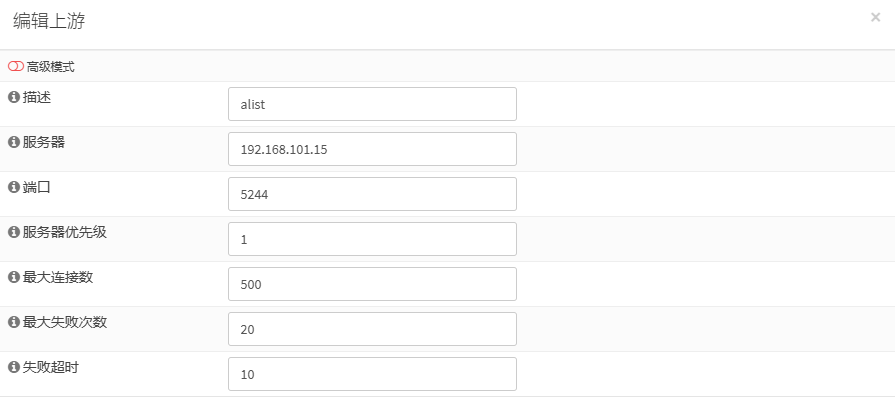This screenshot has height=398, width=895.
Task: Select the 失败超时 field showing 10
Action: [x=372, y=374]
